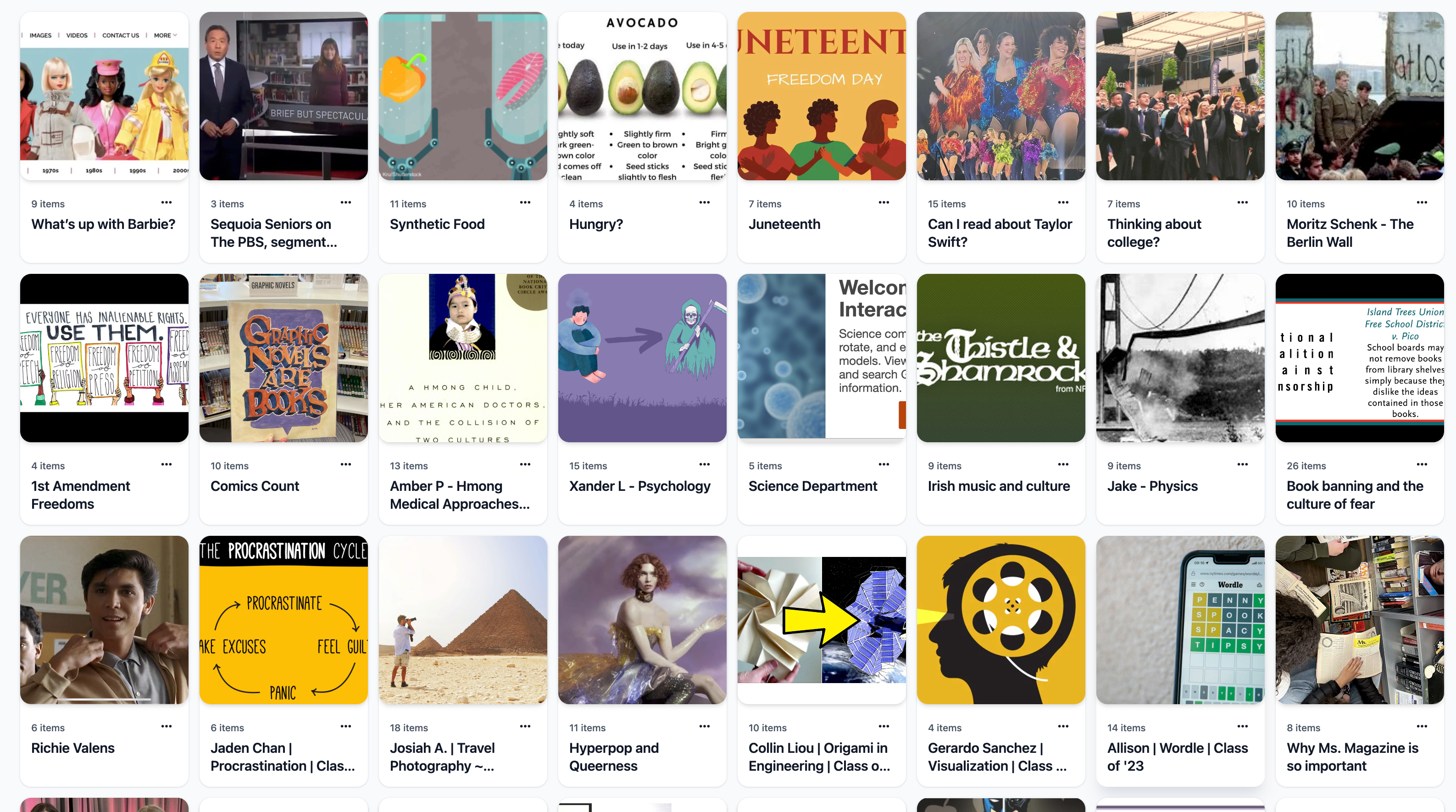The width and height of the screenshot is (1456, 812).
Task: Open the pyramid Travel Photography thumbnail
Action: [x=463, y=620]
